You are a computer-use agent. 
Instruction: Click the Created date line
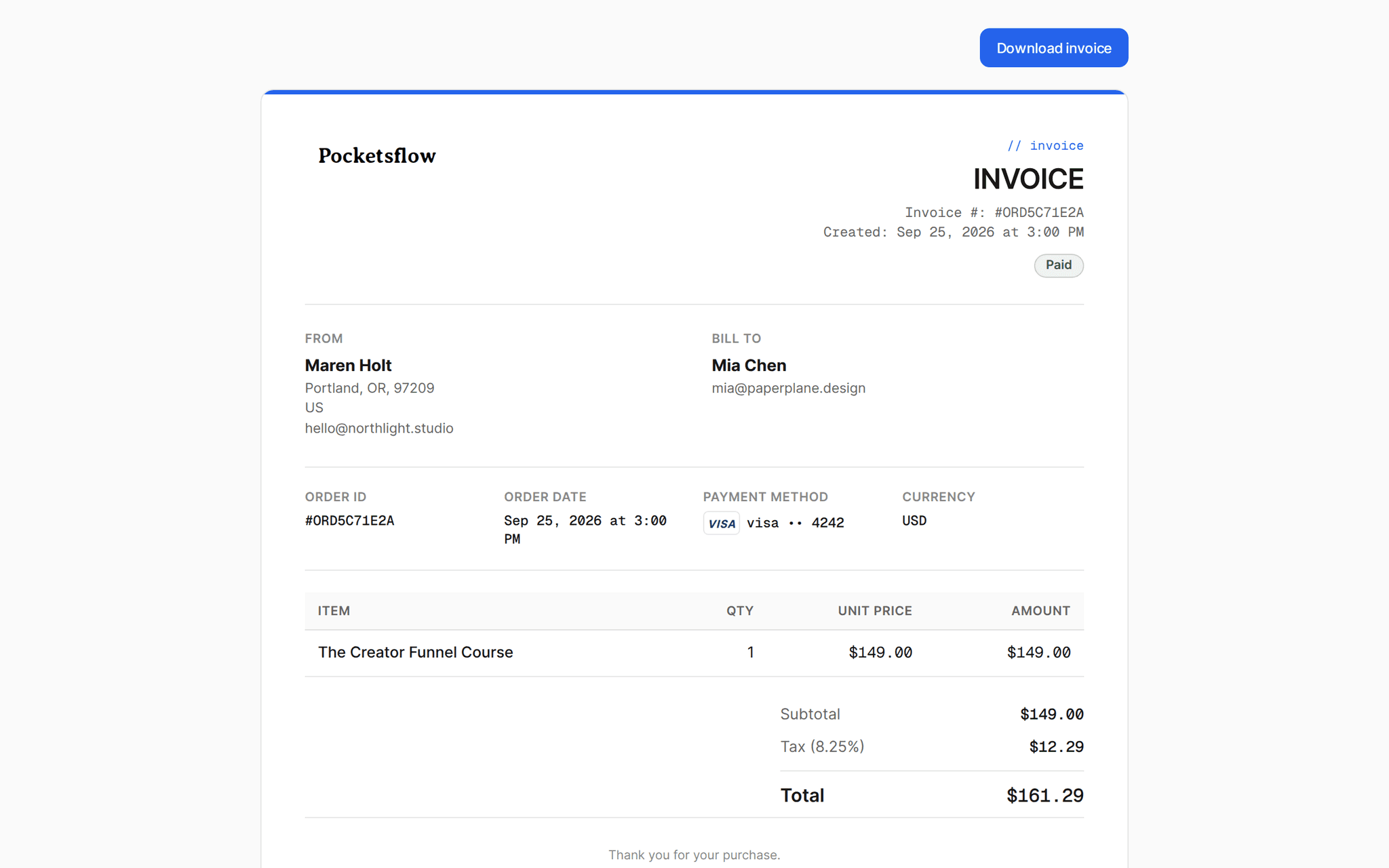click(x=954, y=233)
